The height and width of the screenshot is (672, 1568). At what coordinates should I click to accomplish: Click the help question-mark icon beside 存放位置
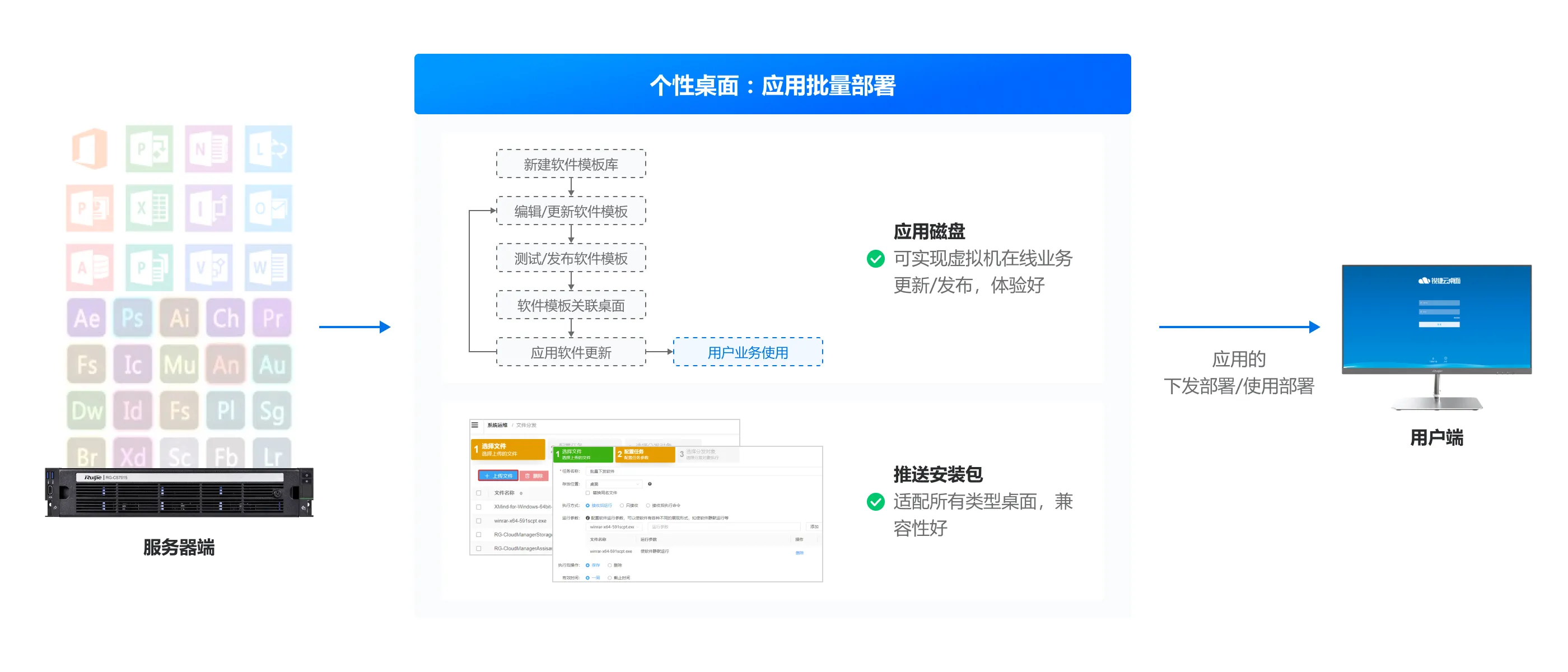pyautogui.click(x=650, y=484)
